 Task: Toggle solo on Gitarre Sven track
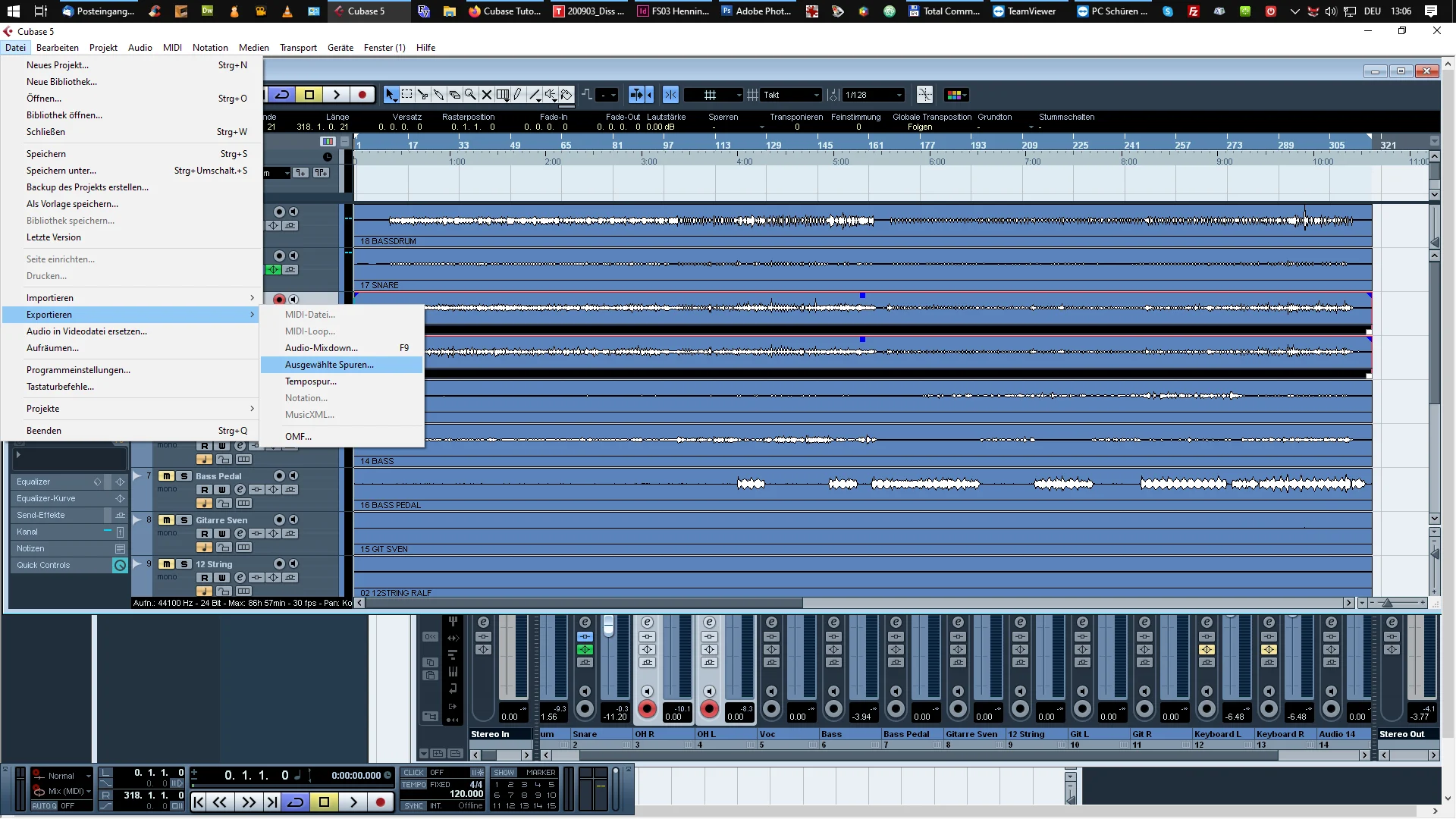click(184, 520)
